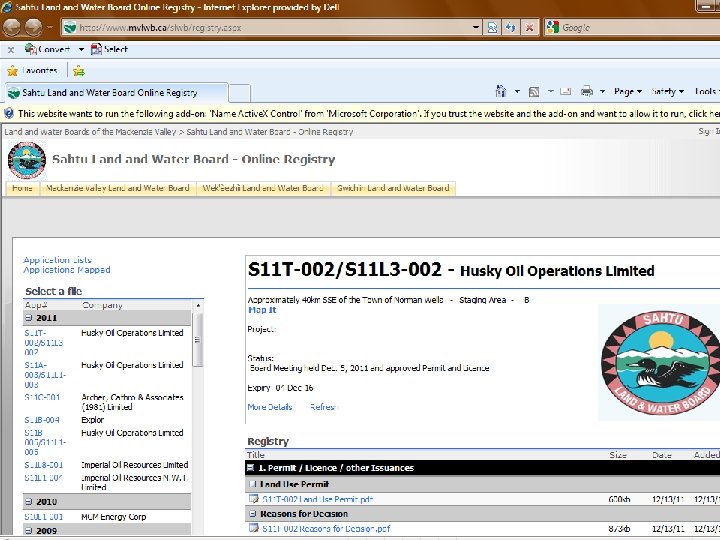720x540 pixels.
Task: Sort the file list by Company column header
Action: [x=102, y=305]
